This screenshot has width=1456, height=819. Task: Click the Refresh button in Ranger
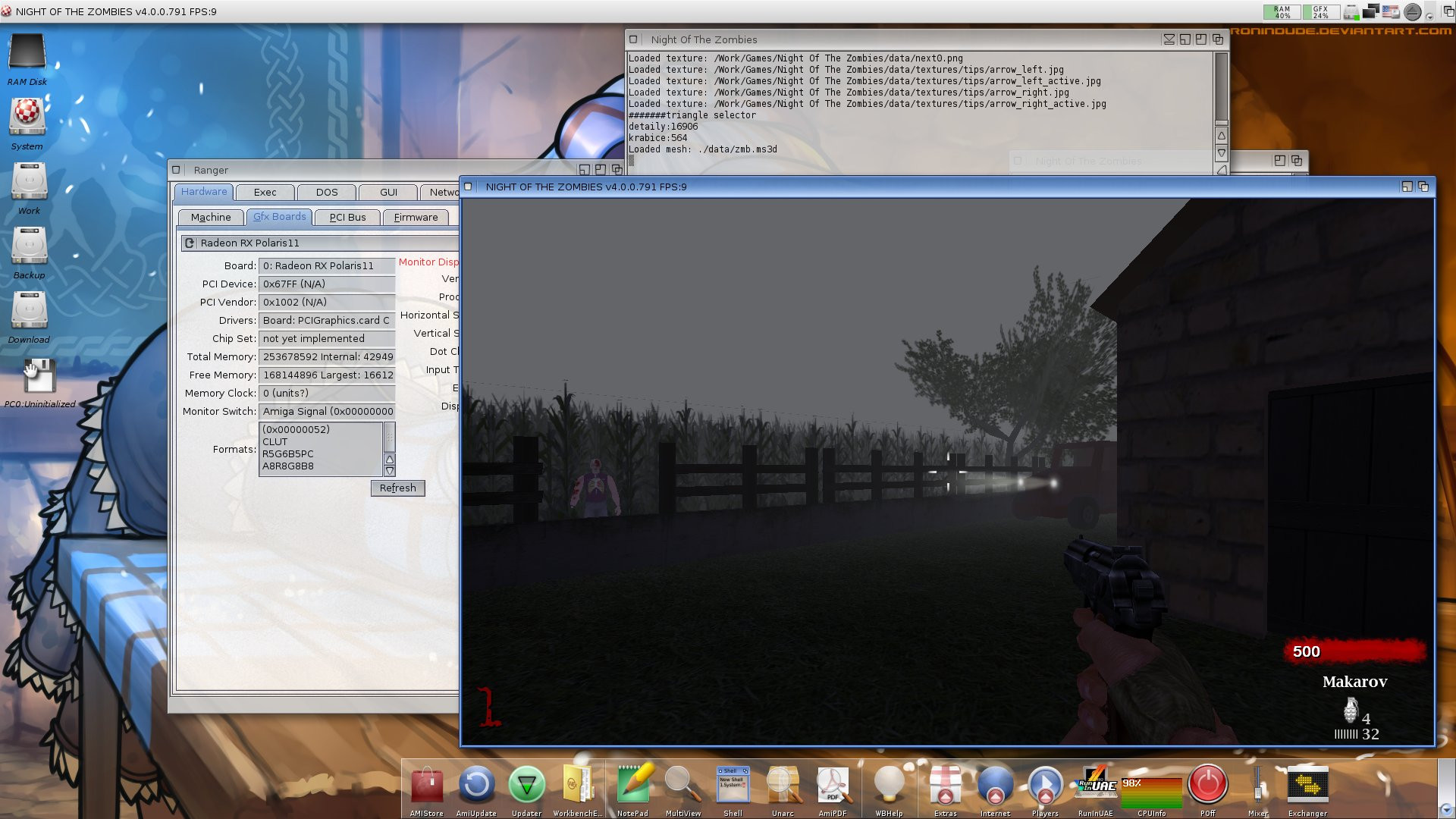tap(397, 487)
